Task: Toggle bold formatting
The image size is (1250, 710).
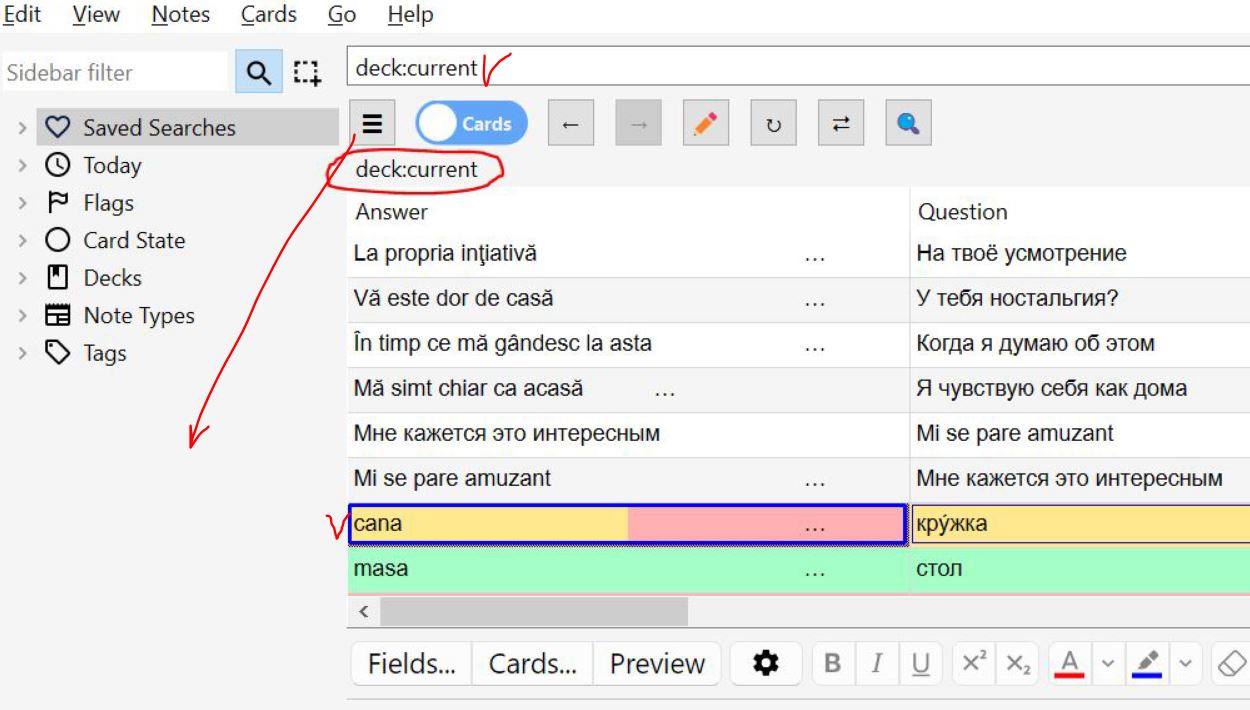Action: click(832, 663)
